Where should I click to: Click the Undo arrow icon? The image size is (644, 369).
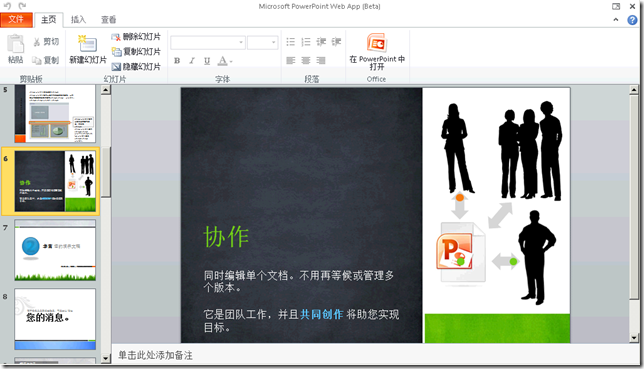(x=7, y=6)
